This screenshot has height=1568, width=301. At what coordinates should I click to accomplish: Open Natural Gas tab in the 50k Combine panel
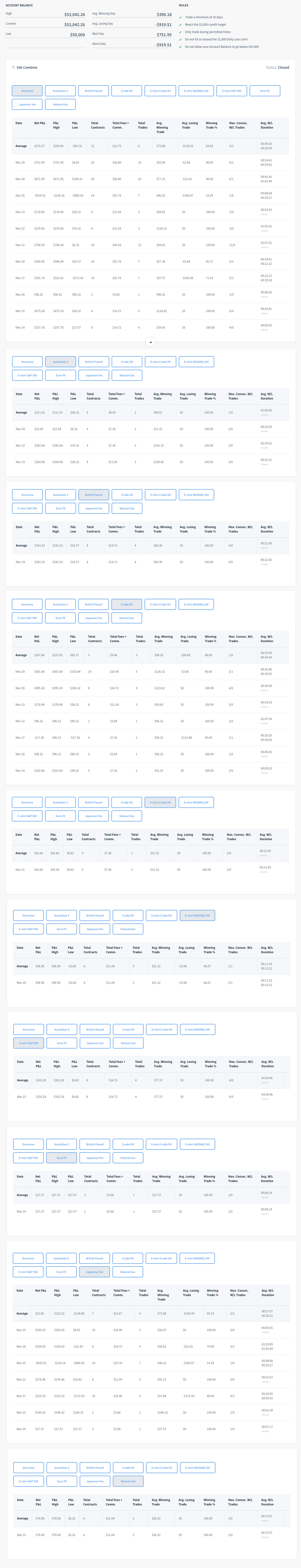pyautogui.click(x=60, y=104)
